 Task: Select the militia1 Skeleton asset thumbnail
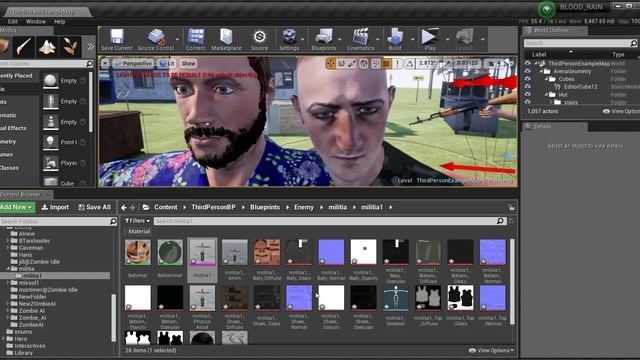[396, 298]
